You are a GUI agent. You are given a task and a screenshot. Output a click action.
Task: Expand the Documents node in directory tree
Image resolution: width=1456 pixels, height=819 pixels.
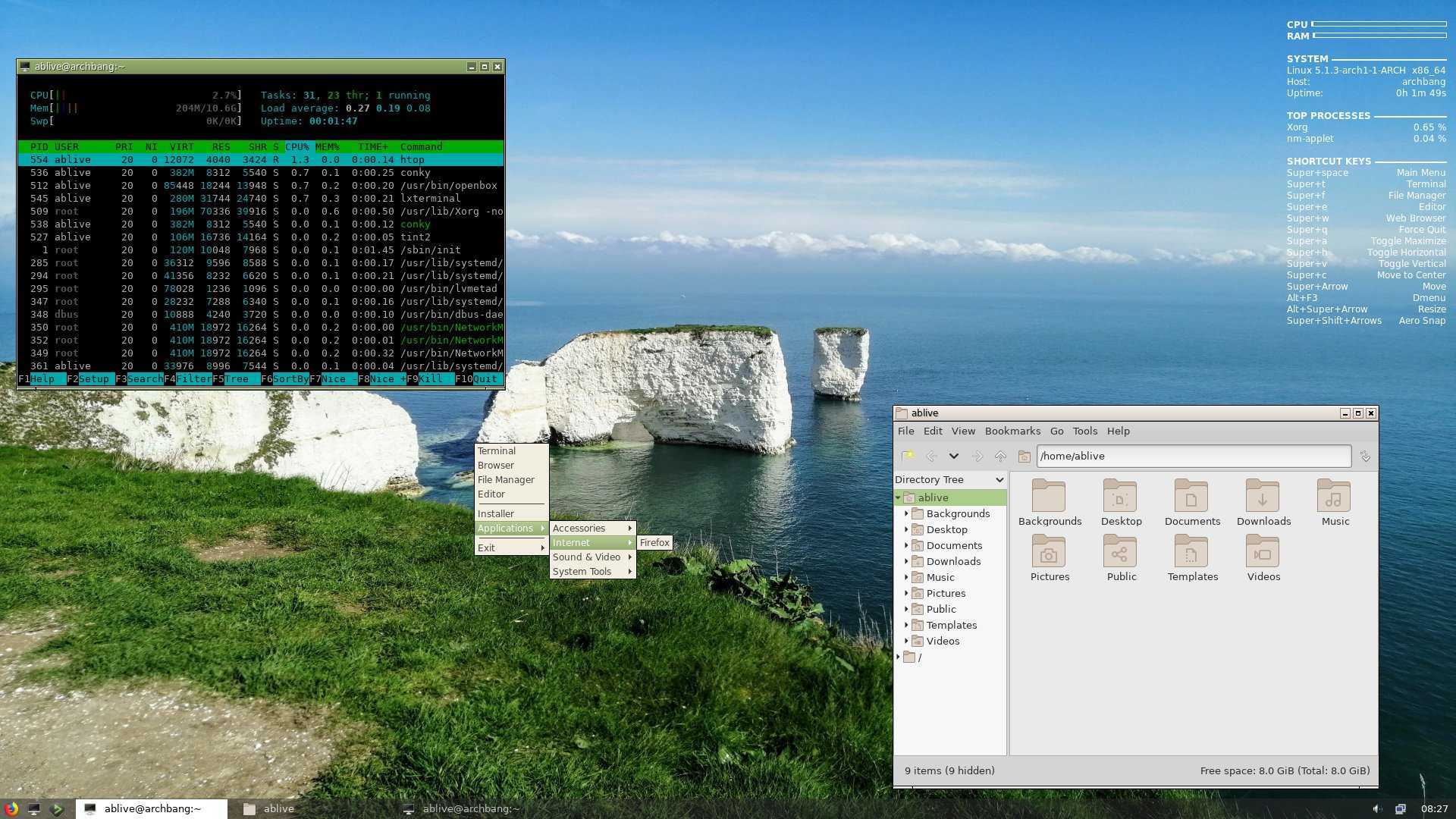906,545
